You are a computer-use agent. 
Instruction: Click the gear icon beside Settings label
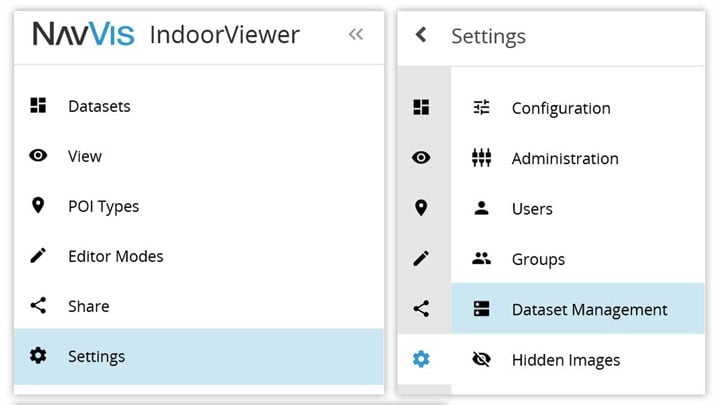pyautogui.click(x=38, y=355)
